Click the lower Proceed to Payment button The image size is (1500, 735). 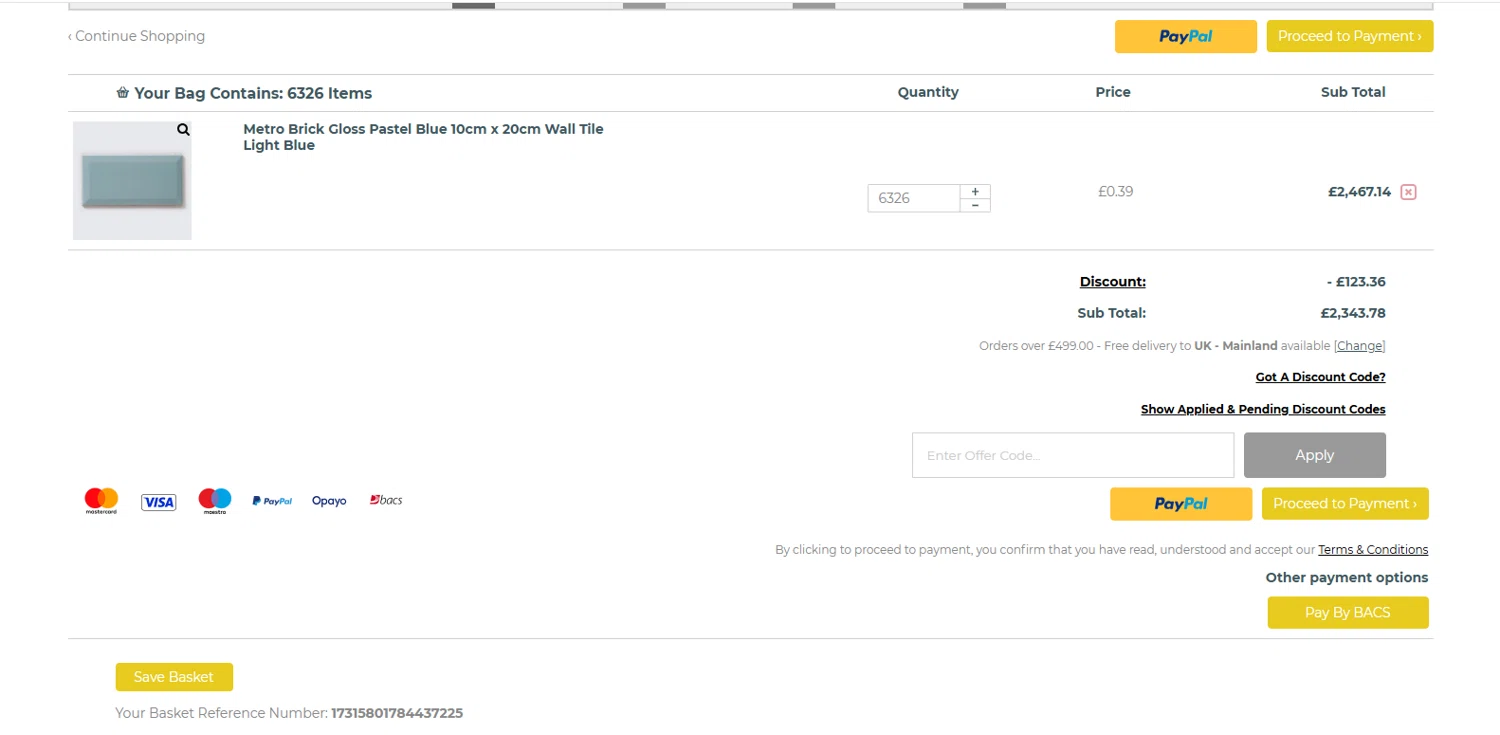[x=1344, y=504]
